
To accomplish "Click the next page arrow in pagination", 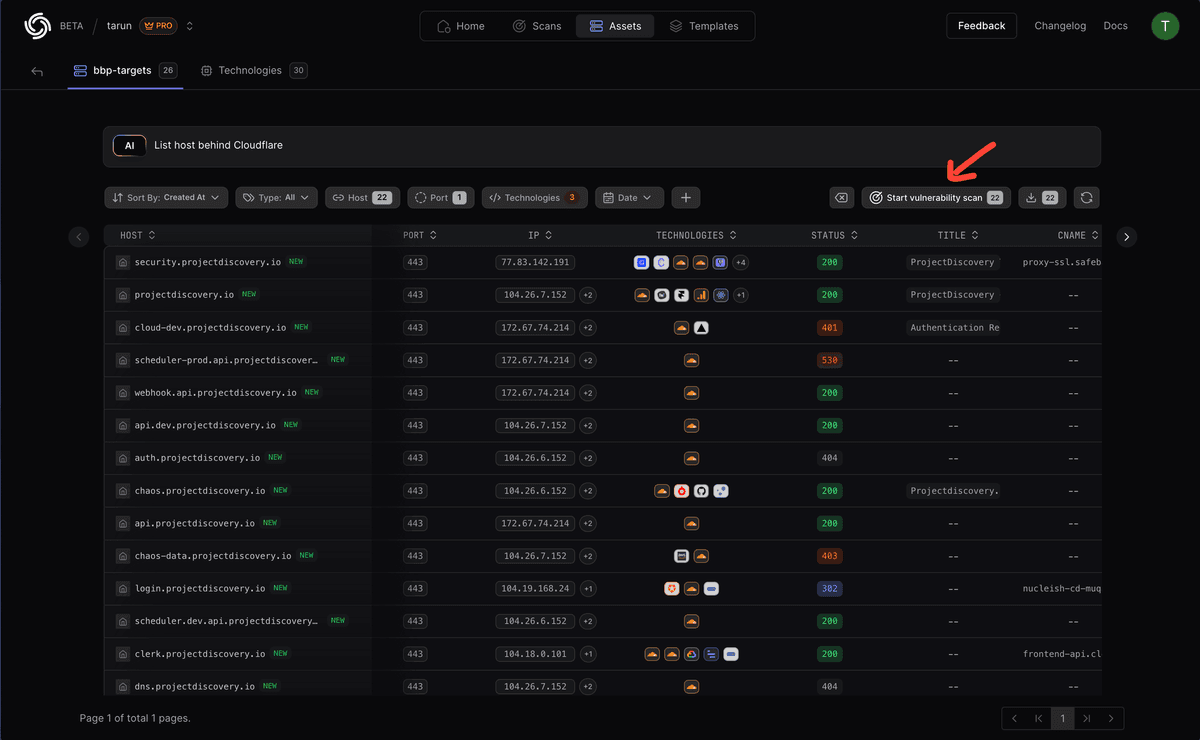I will pos(1111,718).
